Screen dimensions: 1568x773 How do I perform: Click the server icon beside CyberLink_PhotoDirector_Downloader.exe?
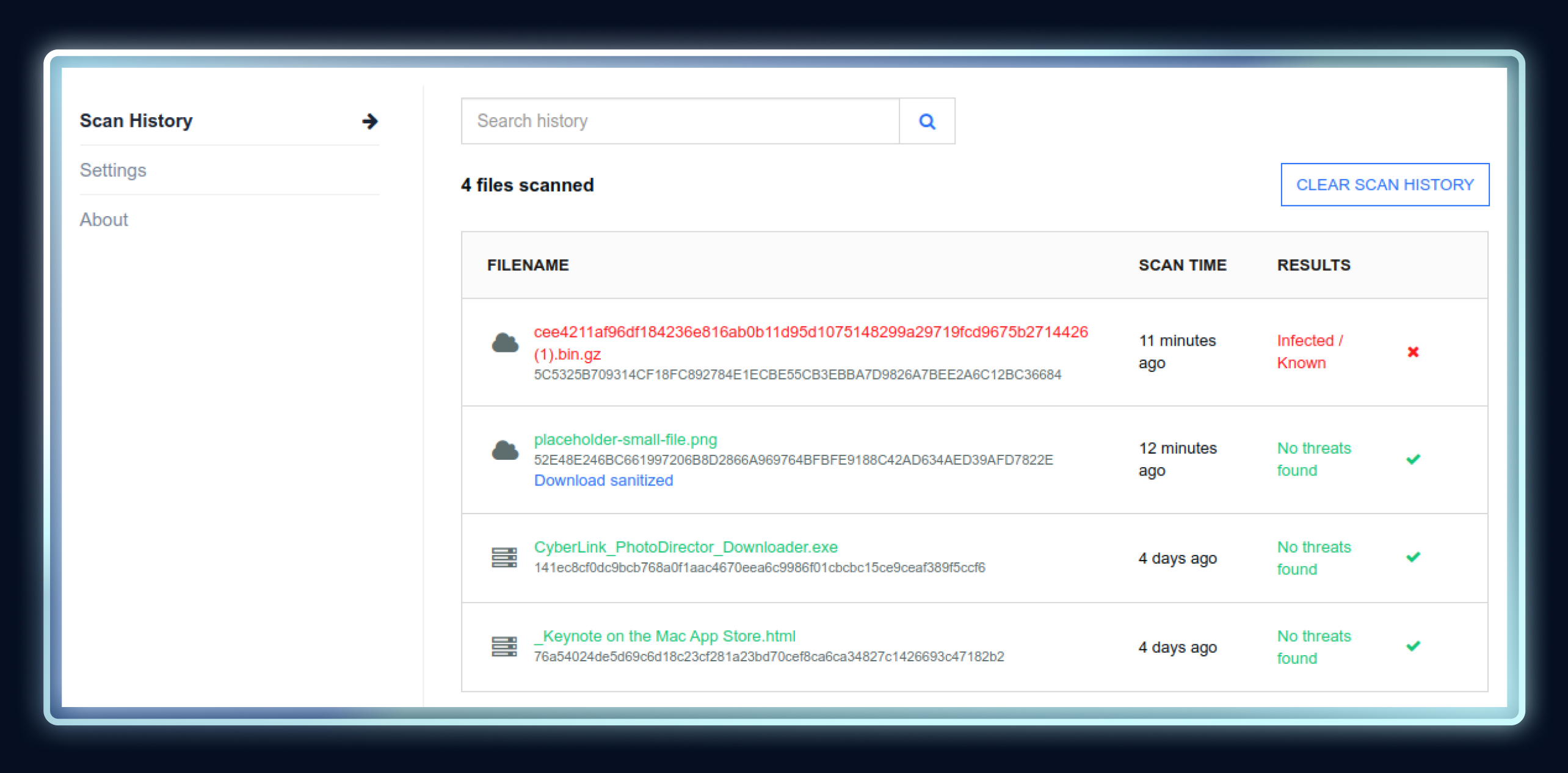coord(504,557)
